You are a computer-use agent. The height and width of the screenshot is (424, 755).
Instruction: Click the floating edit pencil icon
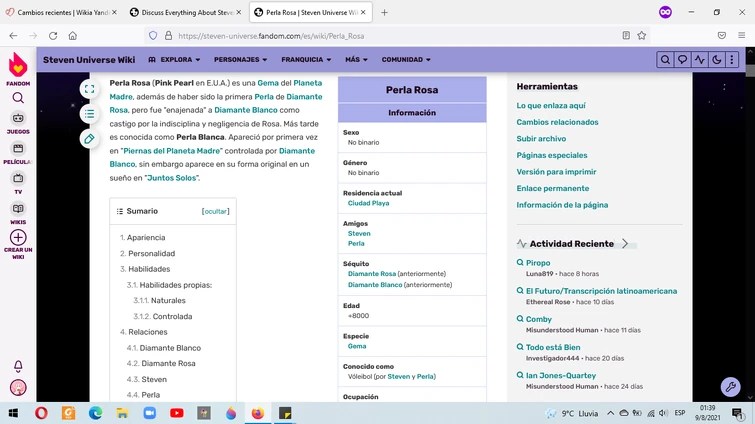89,139
